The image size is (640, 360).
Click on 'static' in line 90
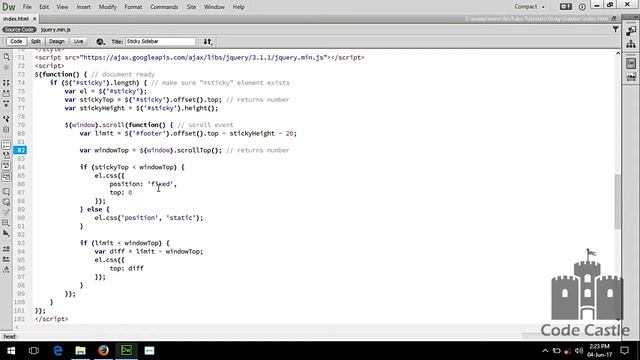(x=182, y=218)
